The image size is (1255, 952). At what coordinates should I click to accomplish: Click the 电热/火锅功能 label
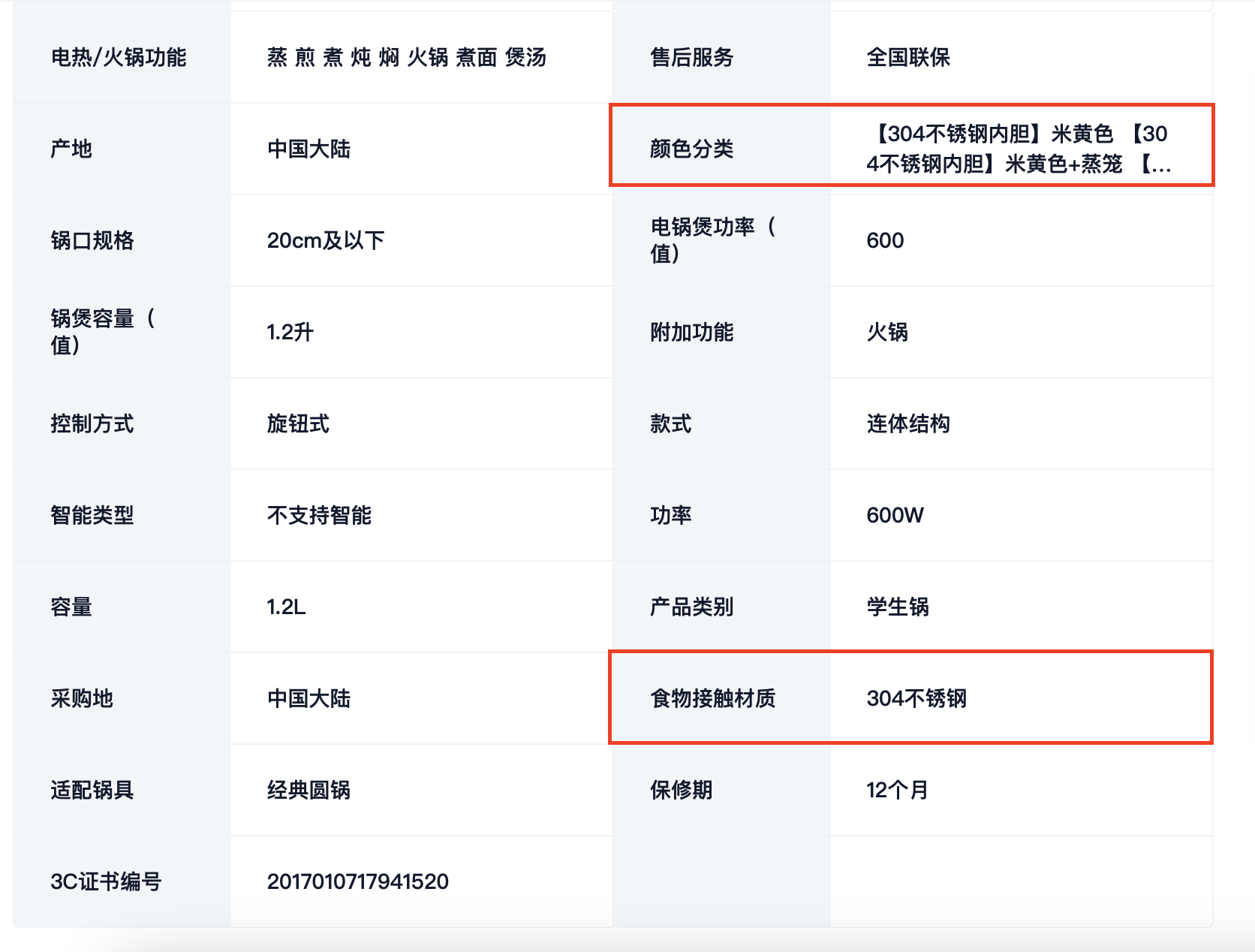coord(119,57)
